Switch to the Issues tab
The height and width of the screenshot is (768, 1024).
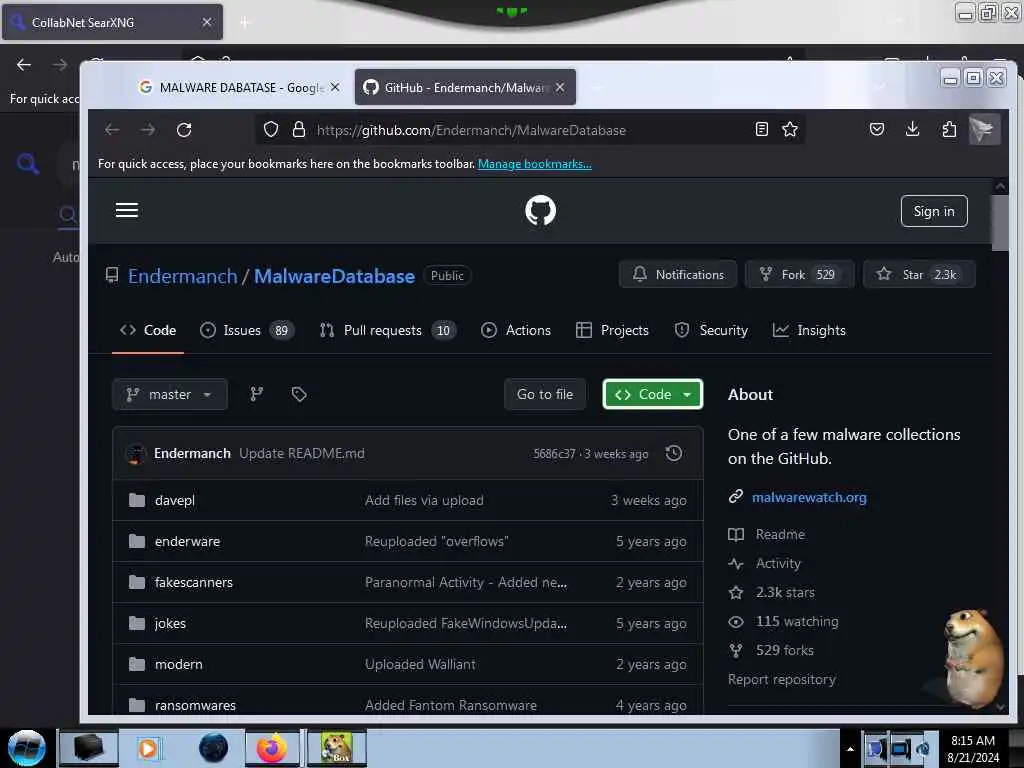pos(247,330)
